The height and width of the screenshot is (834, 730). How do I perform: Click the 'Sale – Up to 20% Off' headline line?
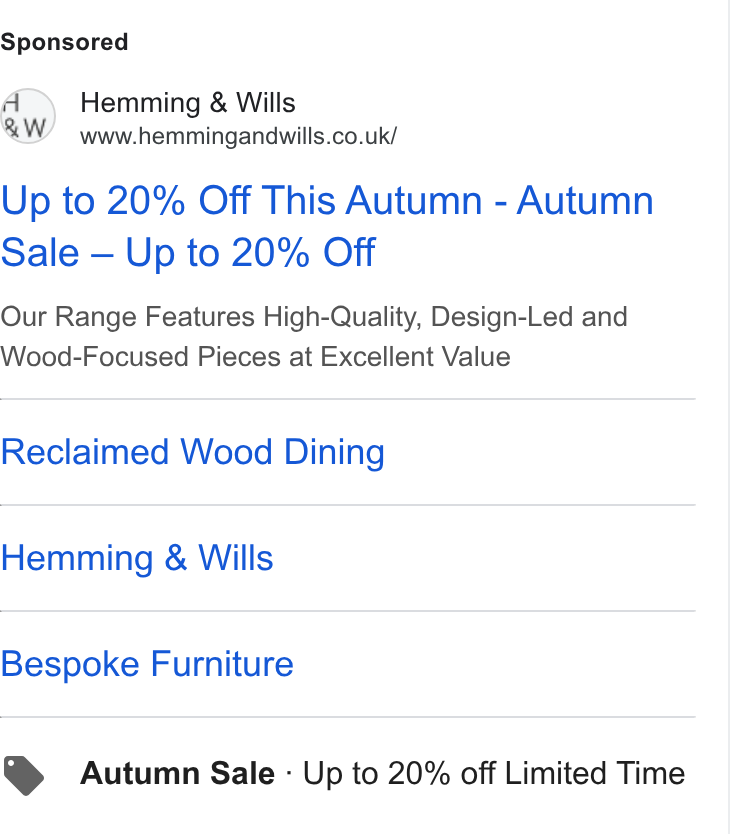click(x=188, y=253)
